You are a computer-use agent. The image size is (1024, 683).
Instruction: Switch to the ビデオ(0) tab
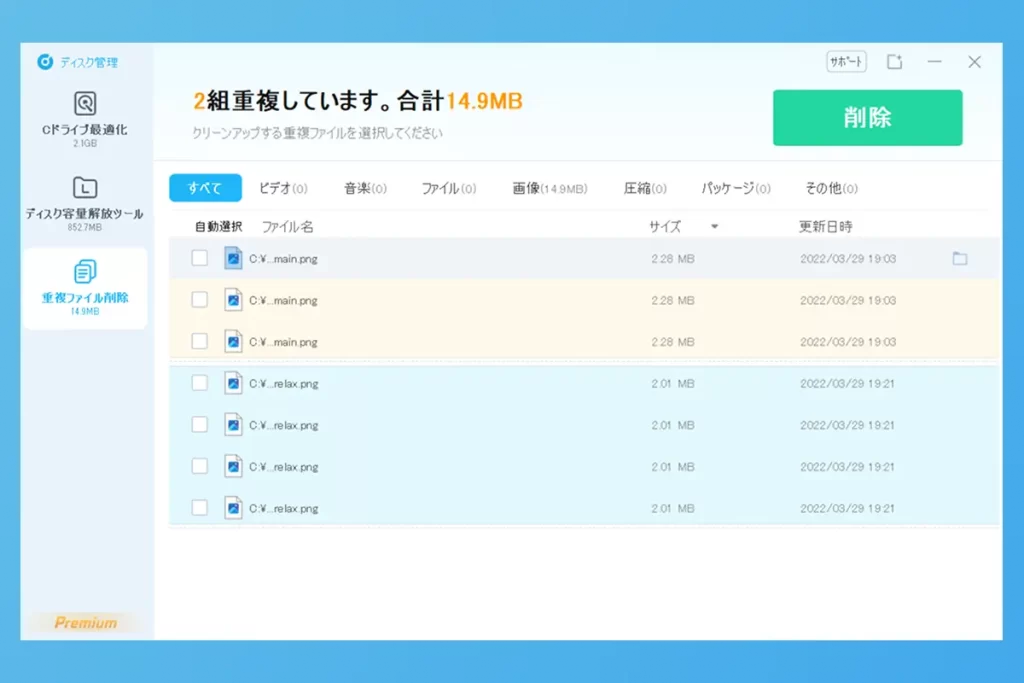tap(283, 188)
